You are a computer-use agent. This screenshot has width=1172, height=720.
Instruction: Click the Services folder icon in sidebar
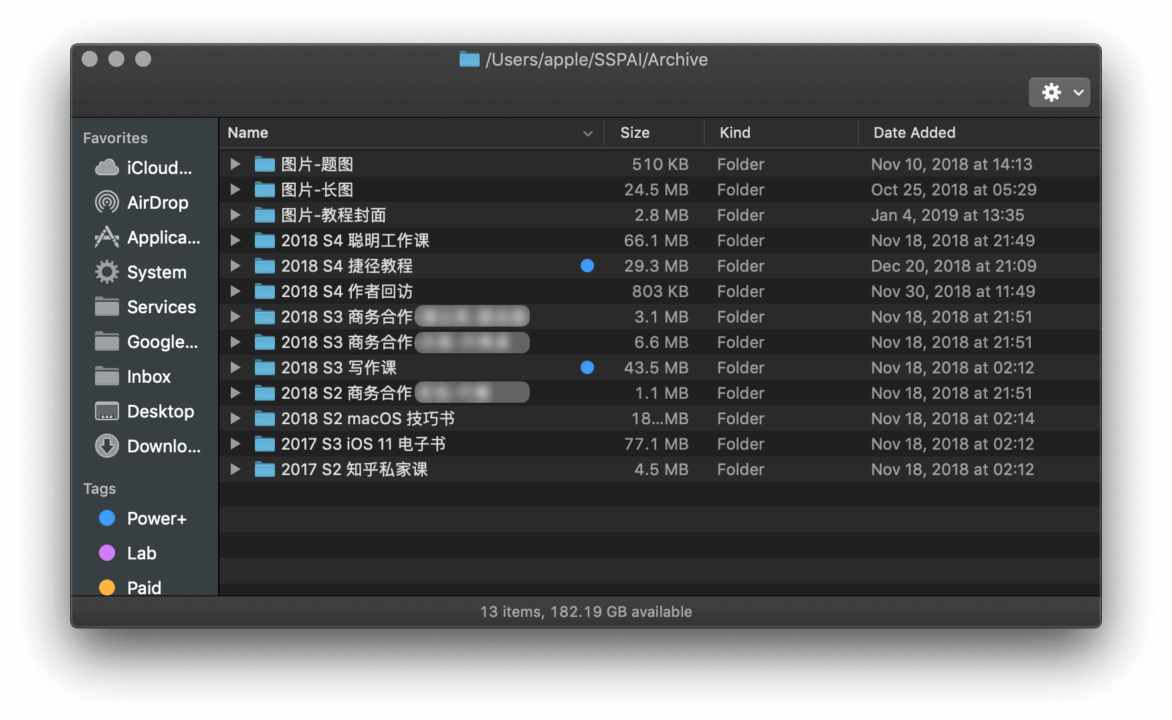point(107,307)
